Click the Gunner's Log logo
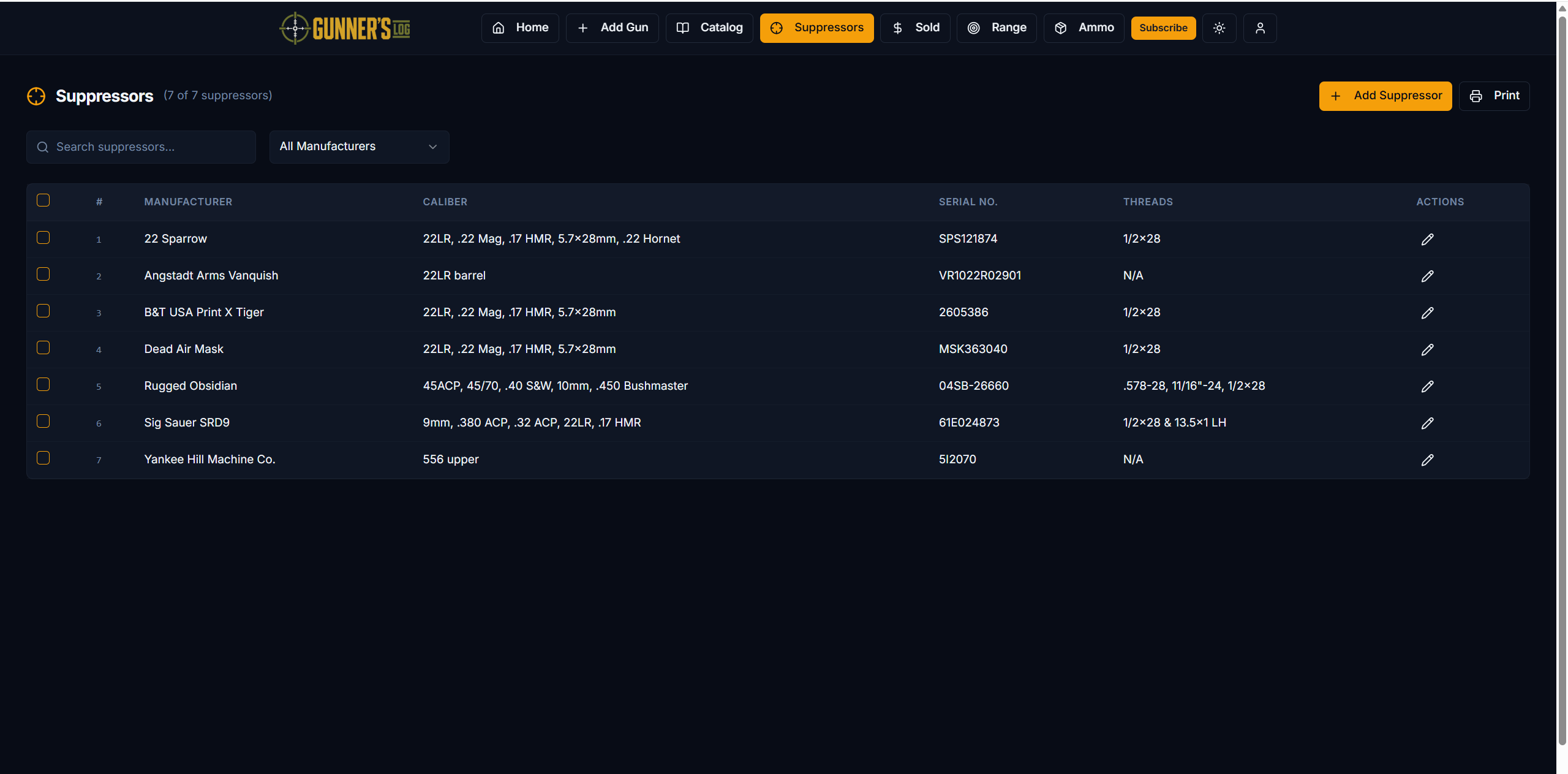The width and height of the screenshot is (1568, 774). click(345, 28)
